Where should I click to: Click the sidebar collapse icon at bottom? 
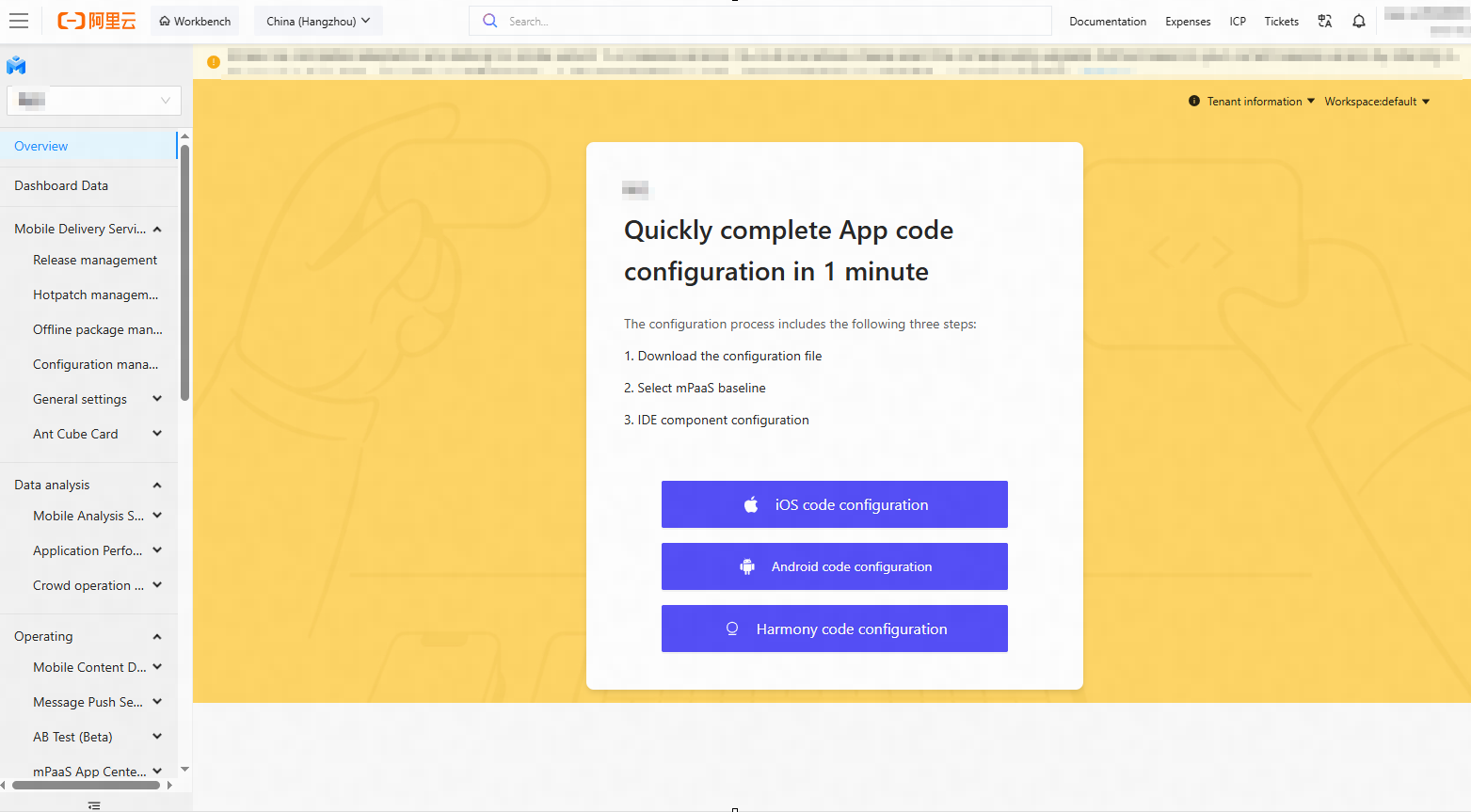94,805
